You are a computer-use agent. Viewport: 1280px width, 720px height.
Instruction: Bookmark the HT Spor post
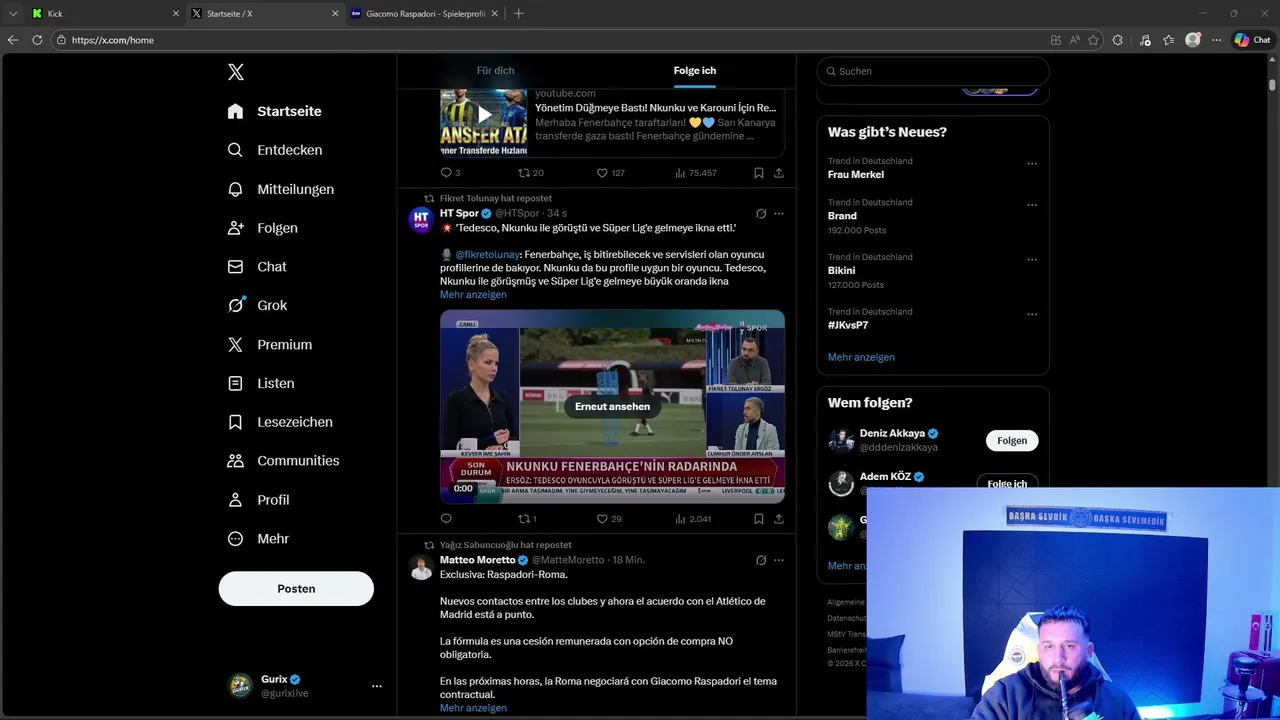point(759,519)
